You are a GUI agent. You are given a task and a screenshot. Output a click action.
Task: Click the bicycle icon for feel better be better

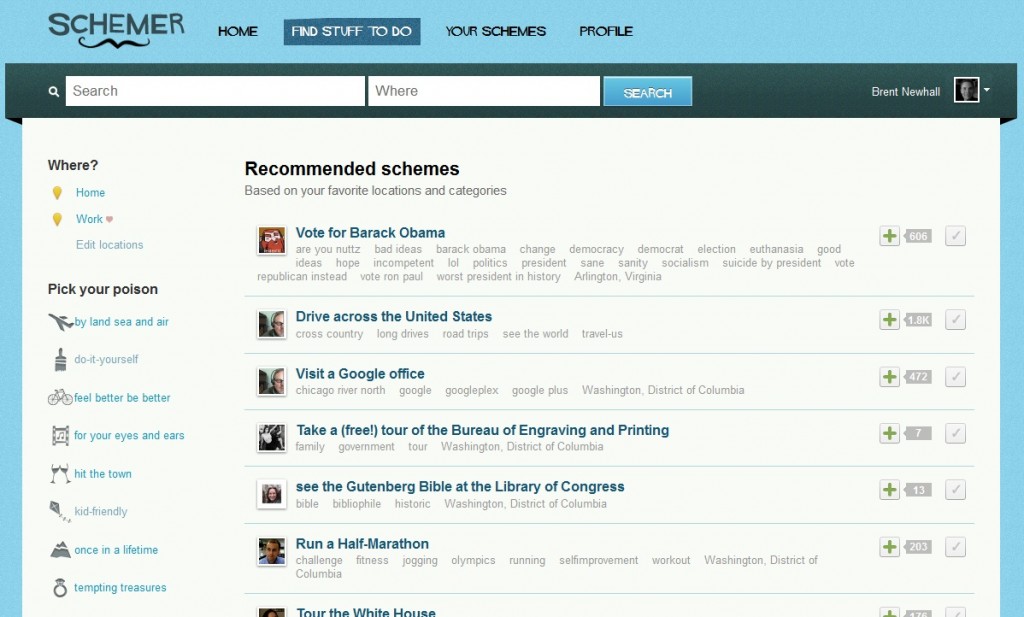[x=60, y=397]
